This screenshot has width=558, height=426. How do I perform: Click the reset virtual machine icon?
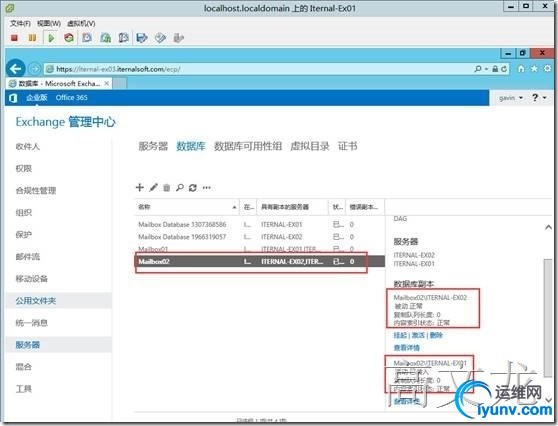tap(69, 38)
